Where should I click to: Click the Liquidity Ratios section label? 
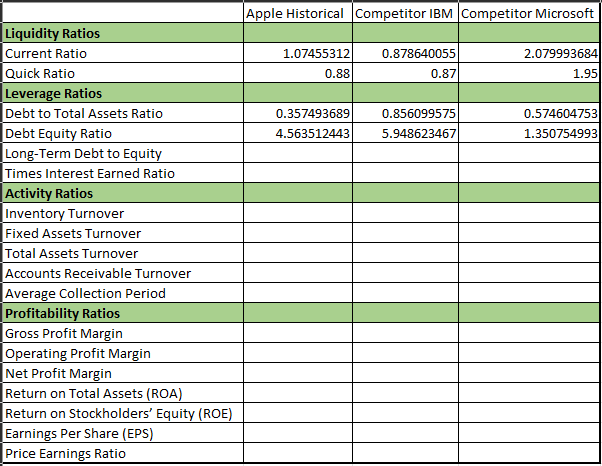52,34
